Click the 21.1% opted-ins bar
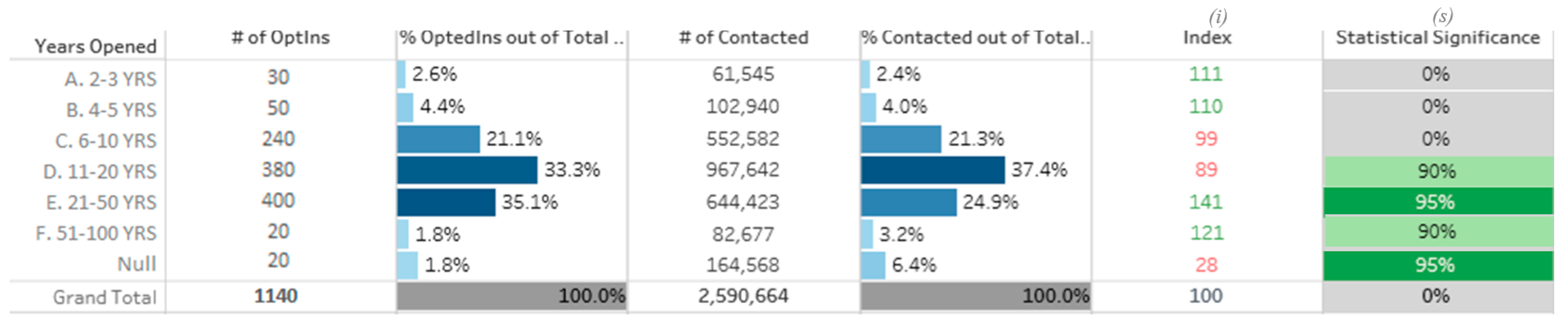 point(438,139)
